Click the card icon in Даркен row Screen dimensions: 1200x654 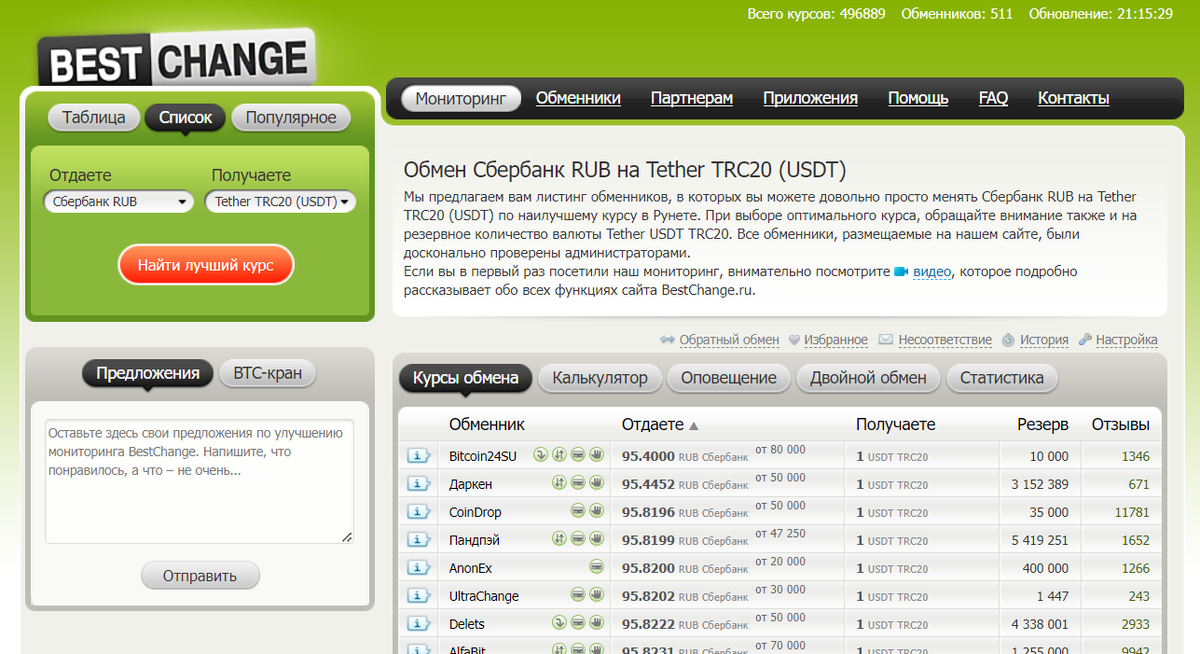578,483
